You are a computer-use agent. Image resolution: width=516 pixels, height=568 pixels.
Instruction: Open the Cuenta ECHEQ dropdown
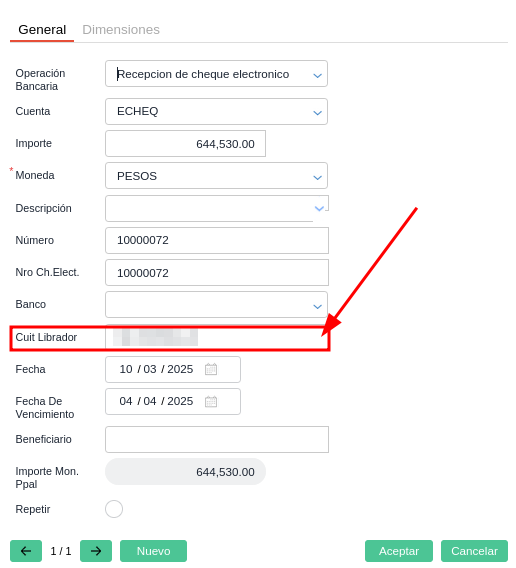317,113
